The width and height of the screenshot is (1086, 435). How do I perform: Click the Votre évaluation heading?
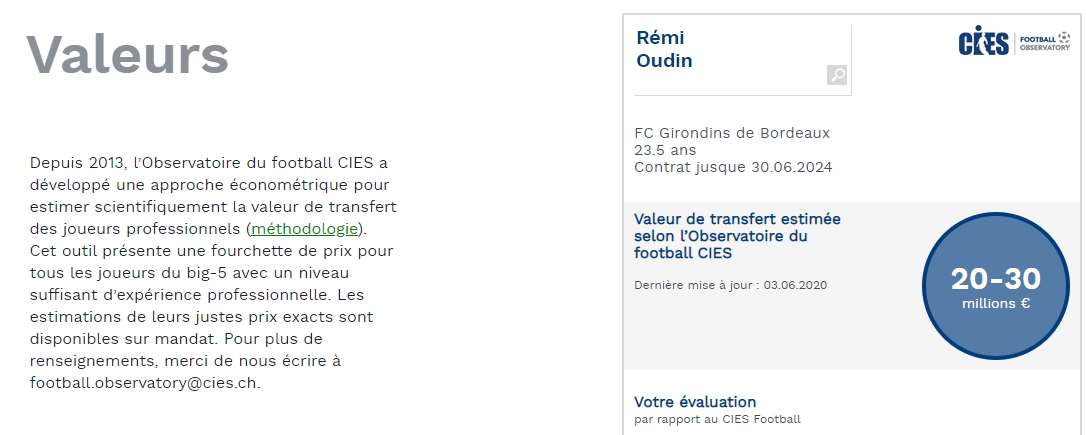coord(695,402)
